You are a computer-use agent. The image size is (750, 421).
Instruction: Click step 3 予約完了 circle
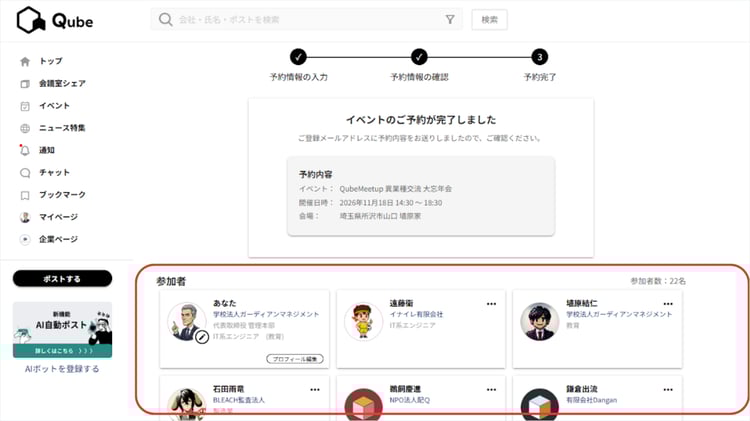coord(540,57)
